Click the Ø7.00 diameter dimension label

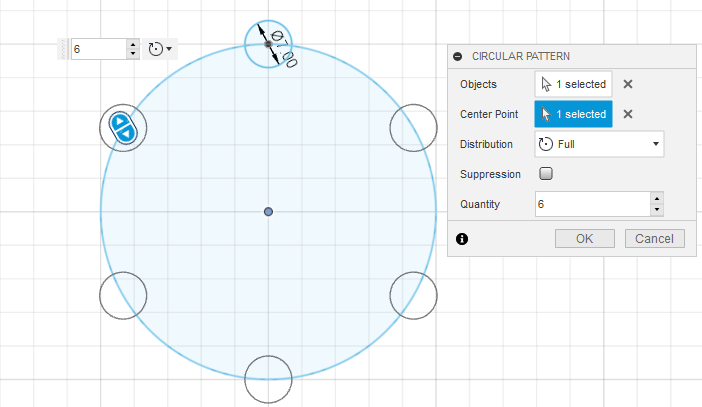(284, 49)
